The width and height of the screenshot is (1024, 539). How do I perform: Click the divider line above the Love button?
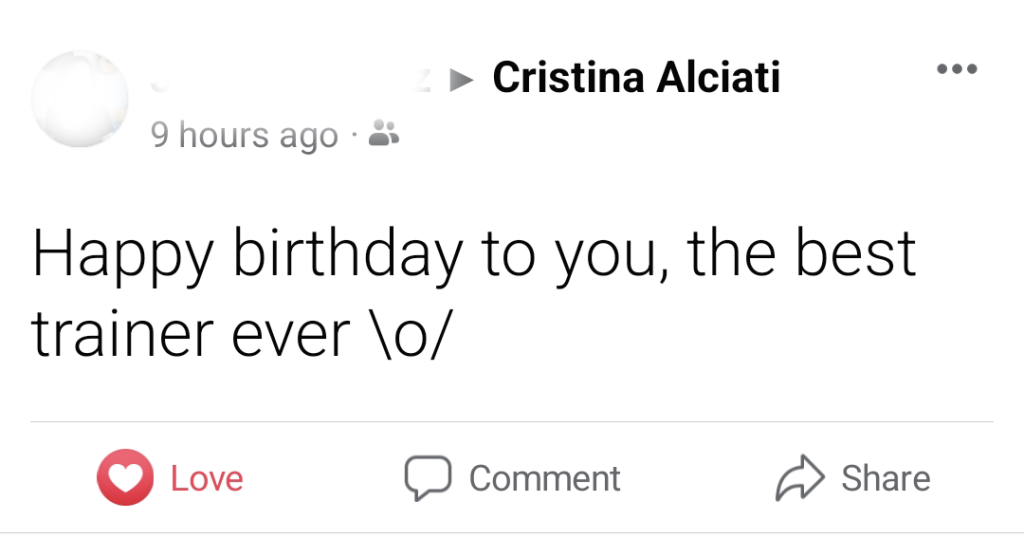coord(512,422)
